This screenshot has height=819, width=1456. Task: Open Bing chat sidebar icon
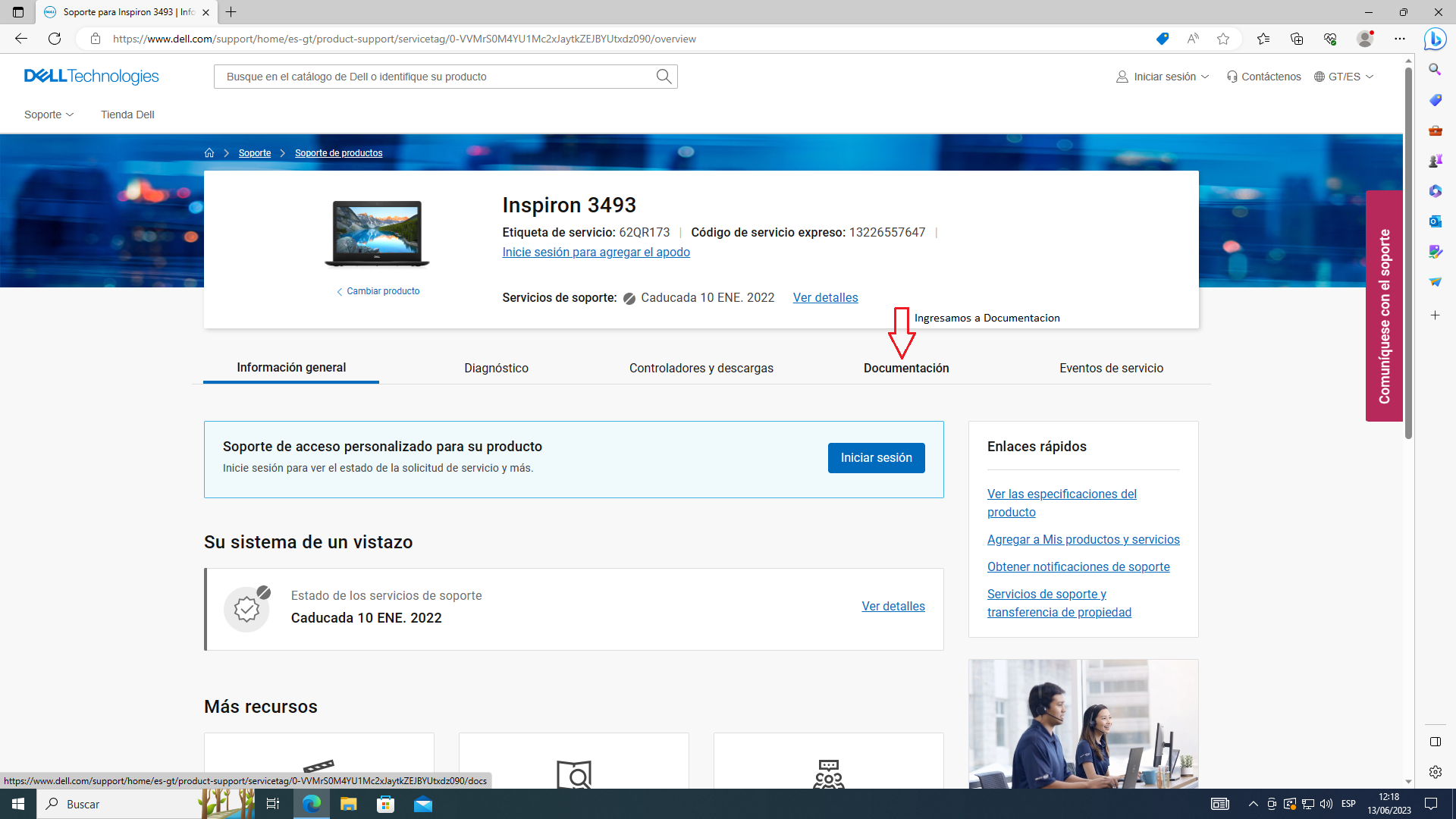(1435, 39)
